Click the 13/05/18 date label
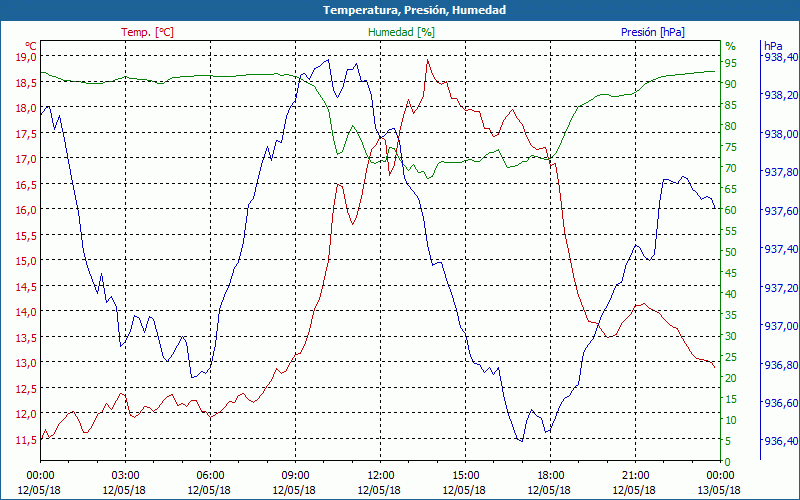 (x=719, y=490)
